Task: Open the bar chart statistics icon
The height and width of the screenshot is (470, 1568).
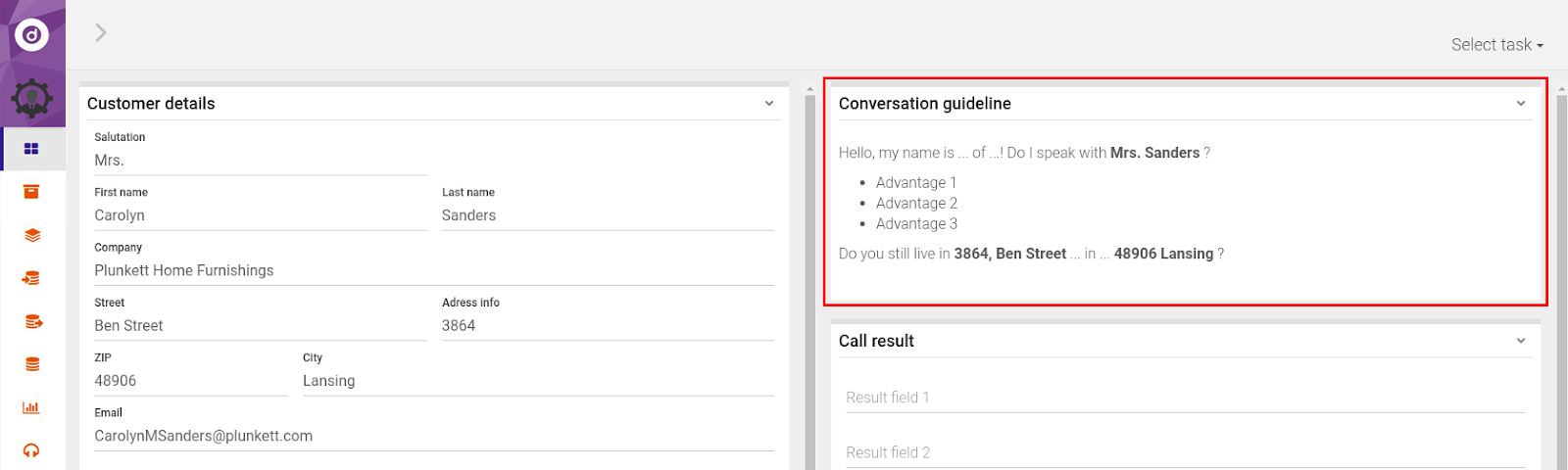Action: click(31, 407)
